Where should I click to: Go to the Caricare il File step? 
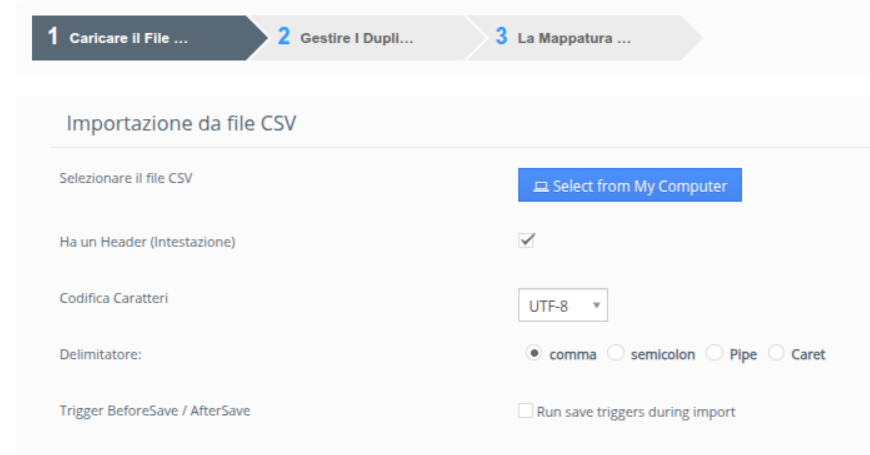[128, 38]
